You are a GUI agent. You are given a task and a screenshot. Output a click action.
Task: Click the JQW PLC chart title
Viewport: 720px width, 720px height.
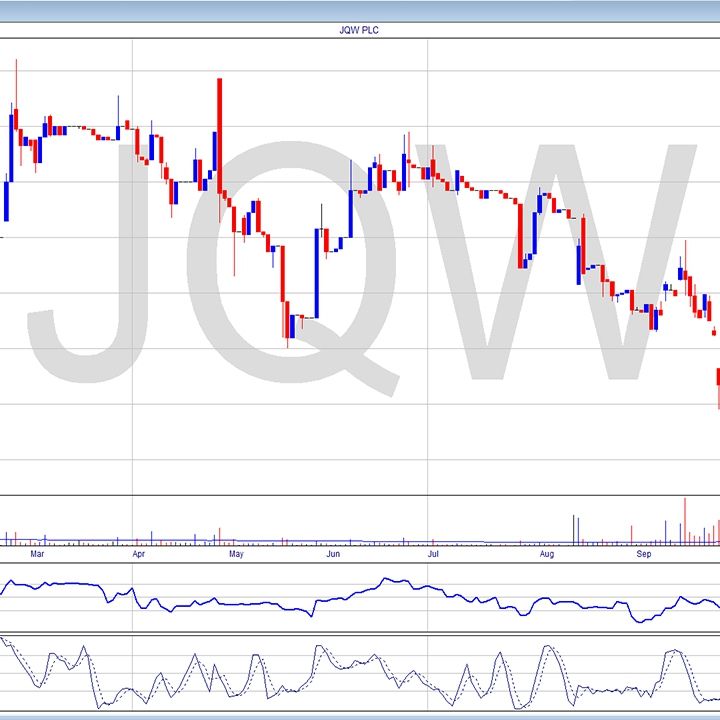pyautogui.click(x=360, y=30)
